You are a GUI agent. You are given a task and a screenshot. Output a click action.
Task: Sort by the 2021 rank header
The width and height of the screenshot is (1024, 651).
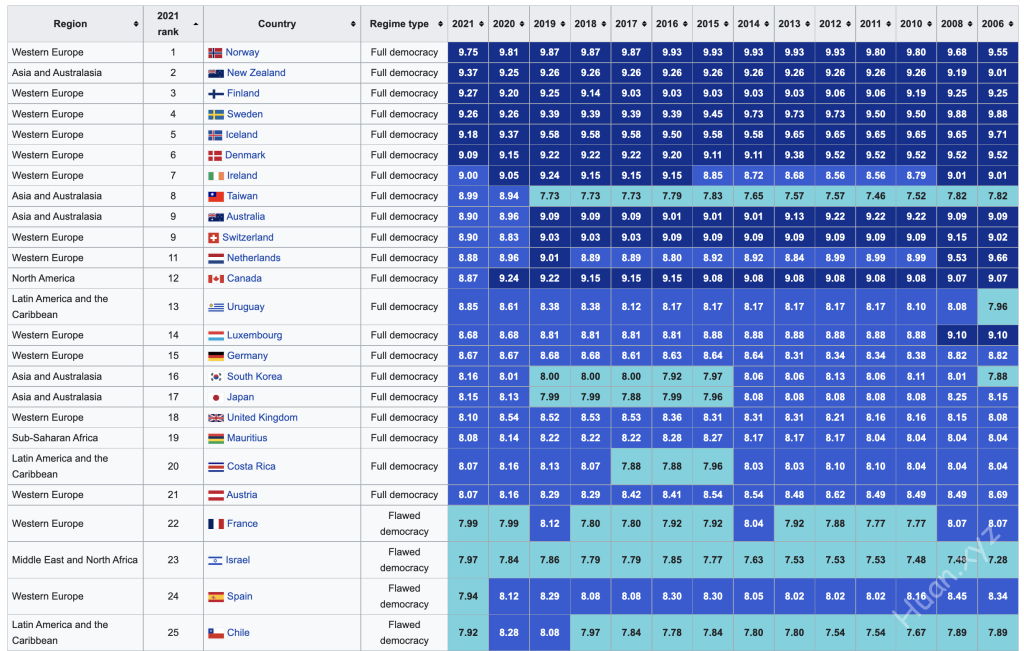(170, 24)
